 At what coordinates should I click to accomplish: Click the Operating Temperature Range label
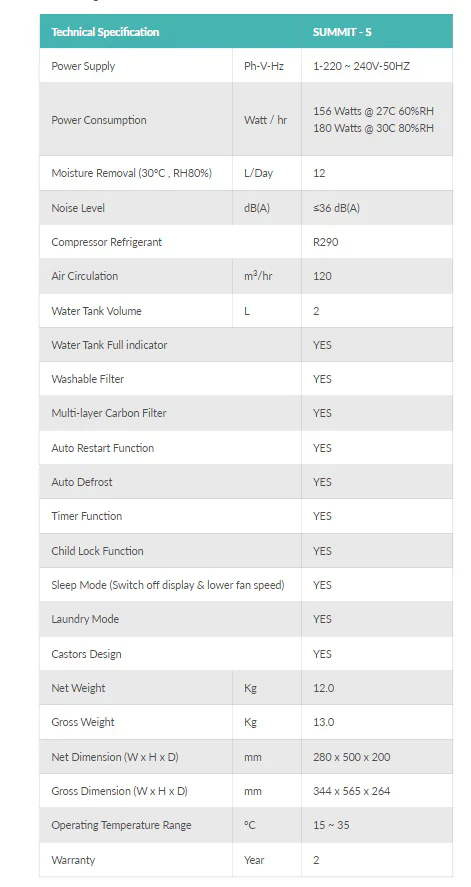[122, 825]
